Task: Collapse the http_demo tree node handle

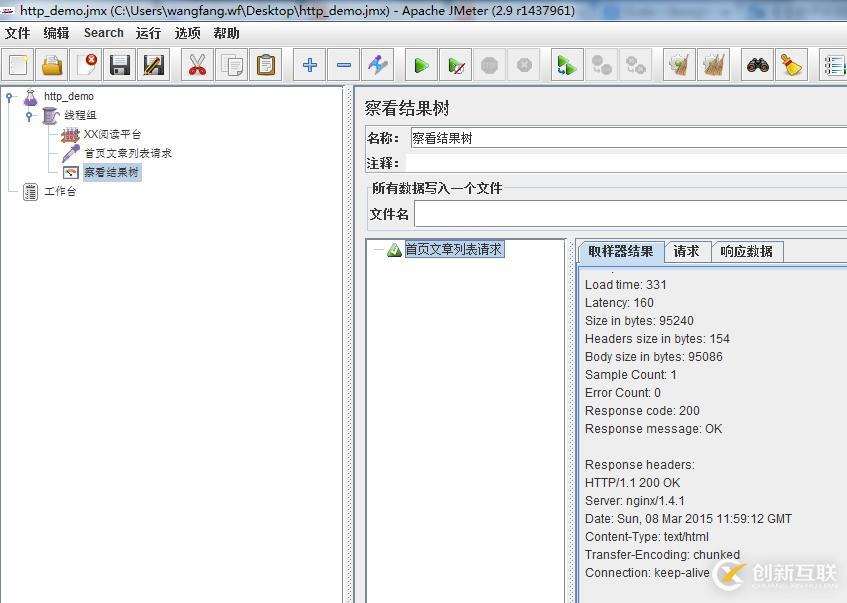Action: click(x=9, y=97)
